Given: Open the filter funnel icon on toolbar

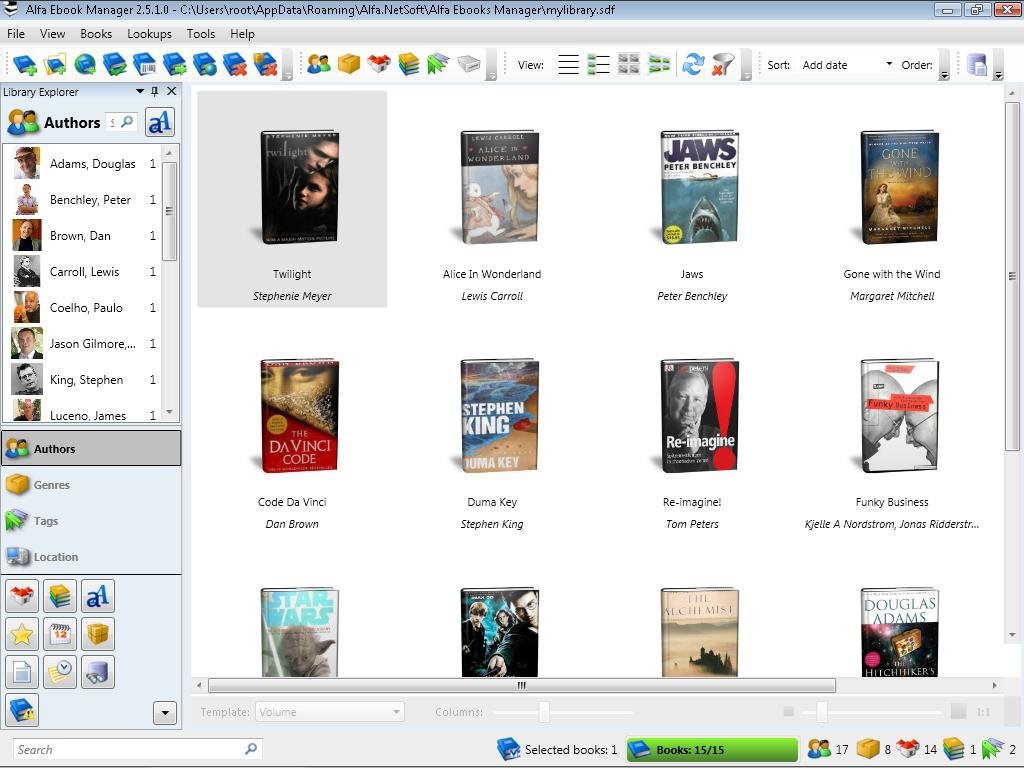Looking at the screenshot, I should click(722, 64).
